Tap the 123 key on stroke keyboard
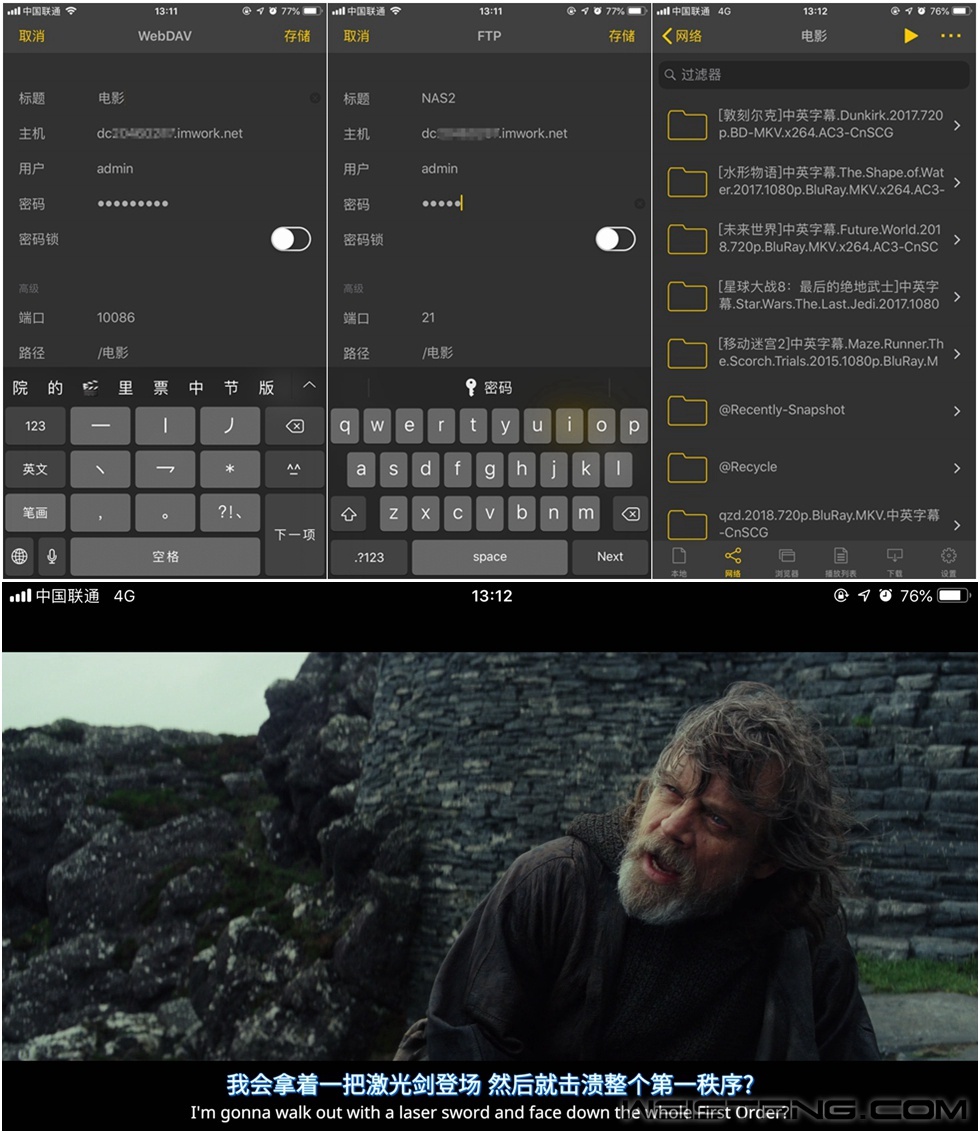This screenshot has width=980, height=1133. point(35,426)
